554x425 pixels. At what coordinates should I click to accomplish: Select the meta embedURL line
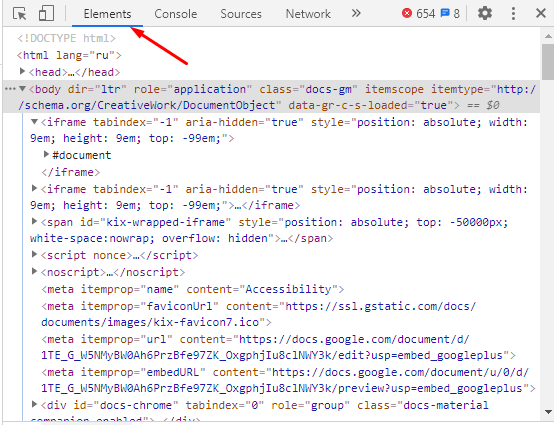[288, 380]
